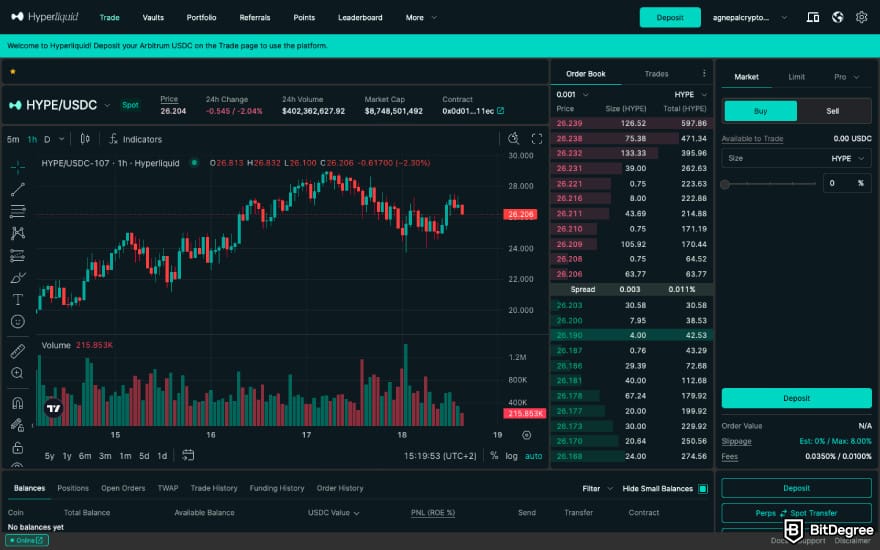Click the Online status link
The width and height of the screenshot is (880, 550).
(x=26, y=540)
